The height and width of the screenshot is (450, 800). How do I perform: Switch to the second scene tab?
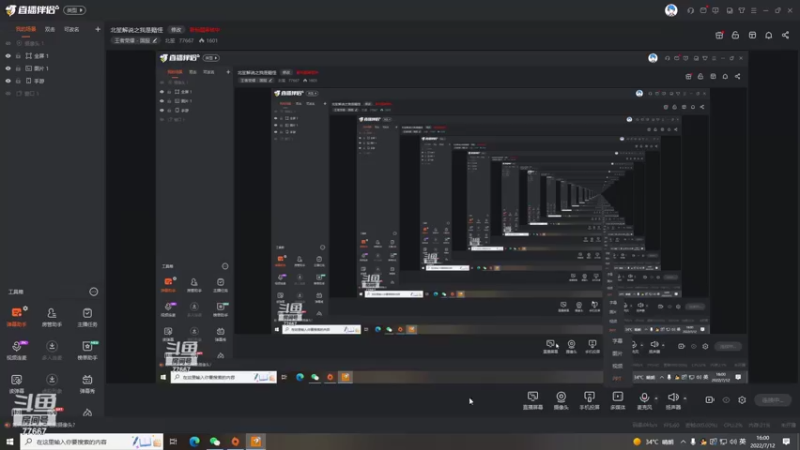coord(49,29)
